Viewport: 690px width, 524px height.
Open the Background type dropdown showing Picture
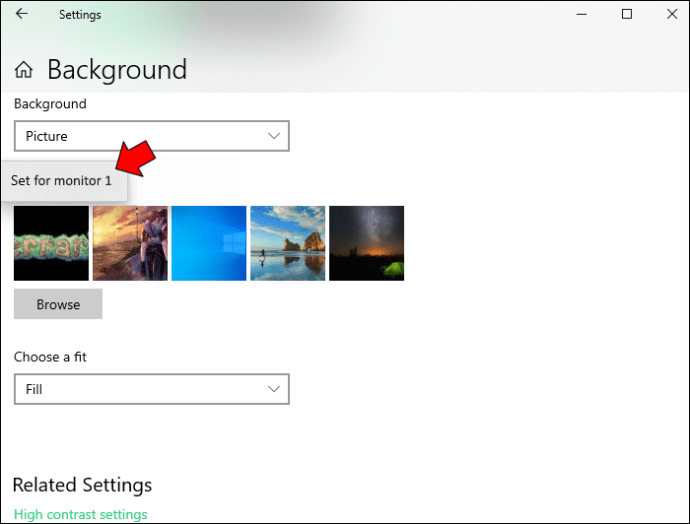[152, 136]
